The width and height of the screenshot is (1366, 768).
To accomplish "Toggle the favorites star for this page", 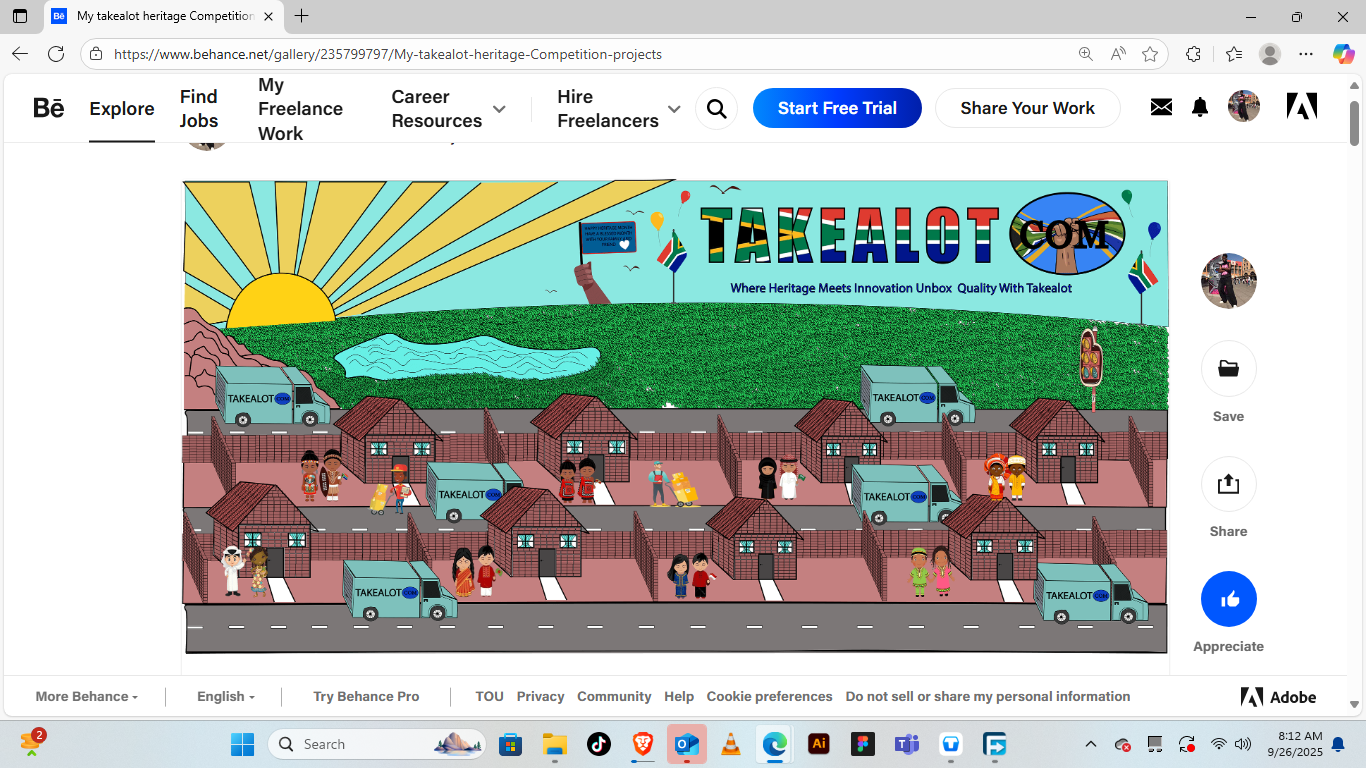I will (x=1151, y=54).
